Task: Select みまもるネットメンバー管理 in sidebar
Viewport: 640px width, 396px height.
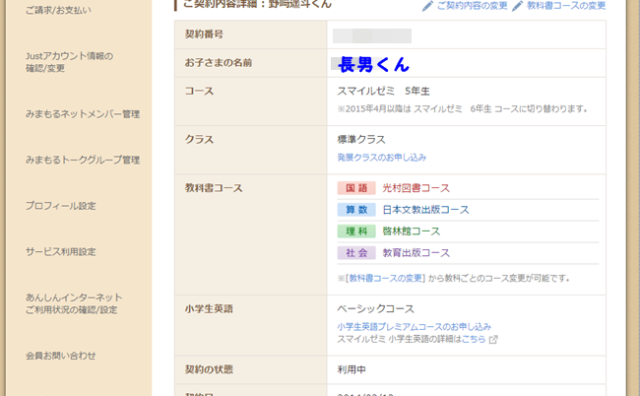Action: 82,114
